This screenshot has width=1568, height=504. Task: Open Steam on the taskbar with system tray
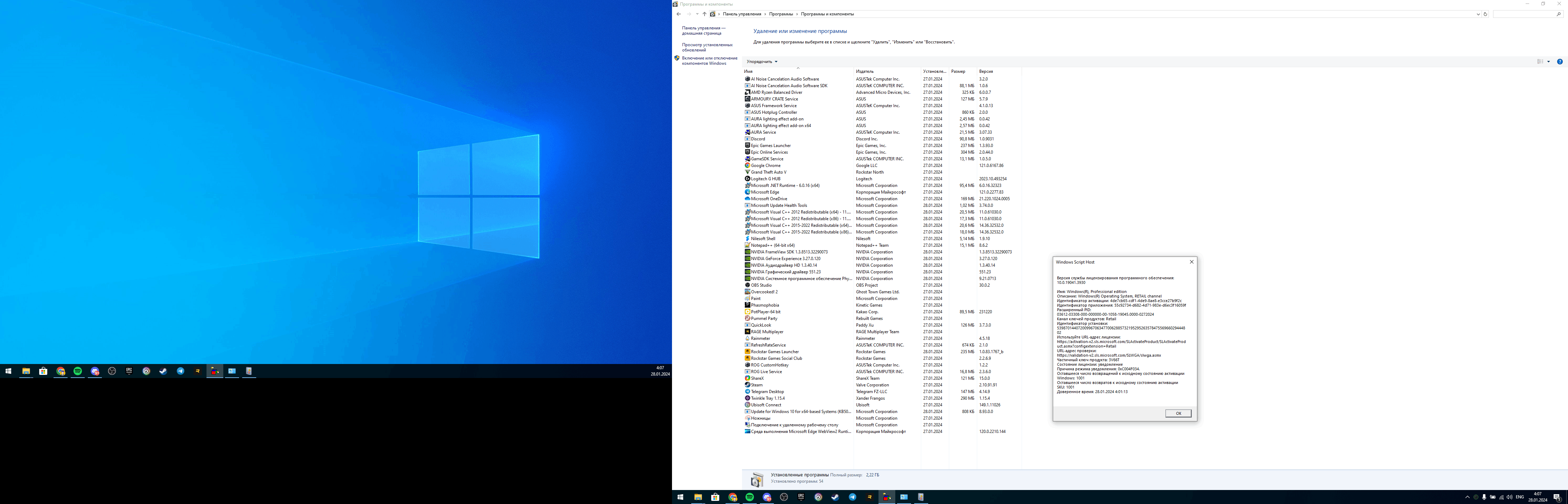(x=835, y=497)
